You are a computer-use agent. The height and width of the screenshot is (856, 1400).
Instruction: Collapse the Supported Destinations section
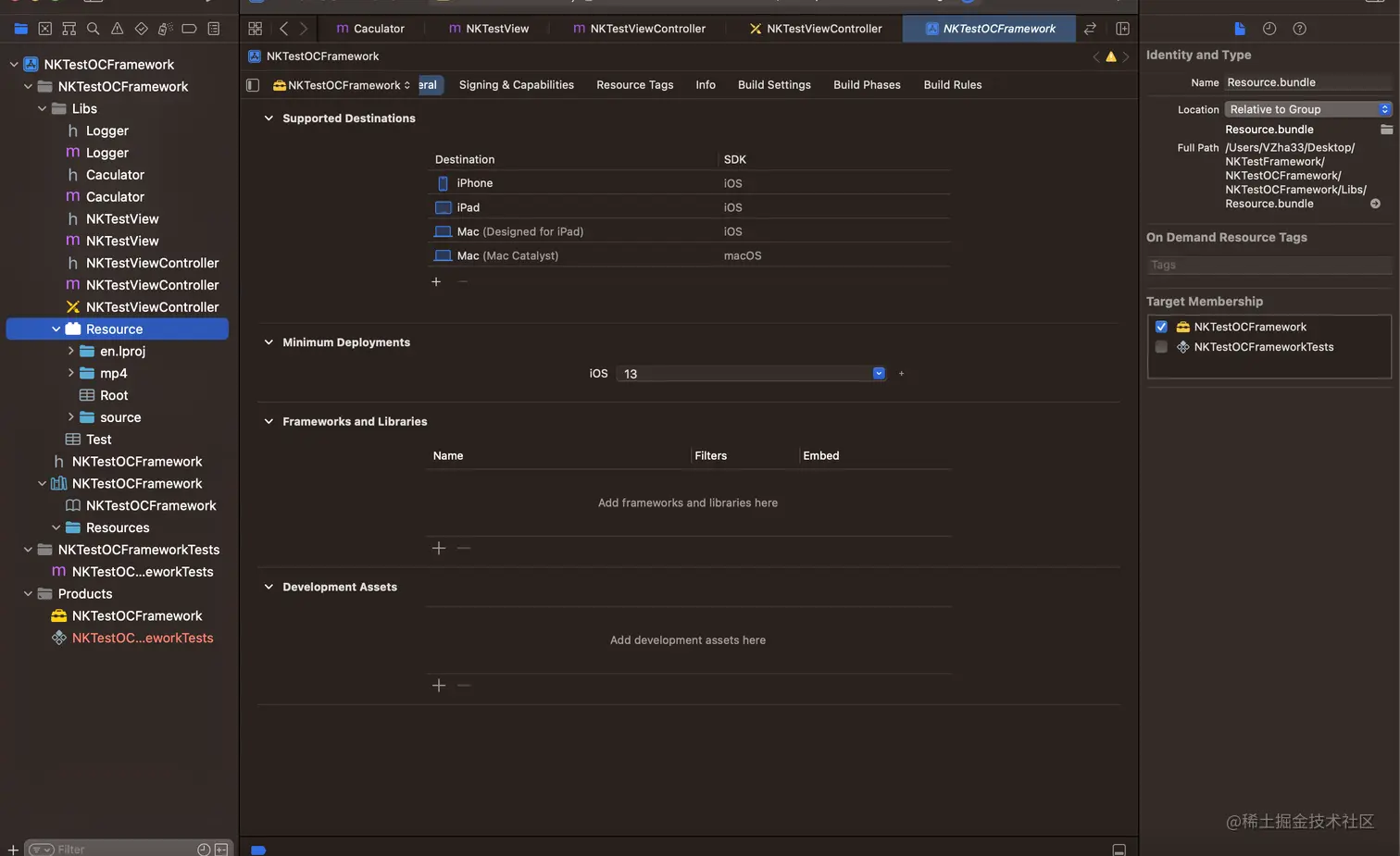(269, 118)
